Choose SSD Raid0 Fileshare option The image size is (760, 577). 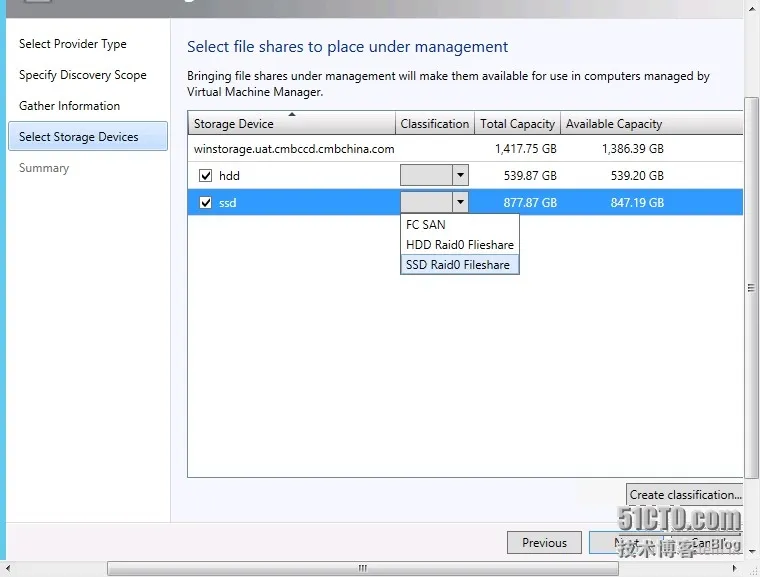pyautogui.click(x=459, y=265)
